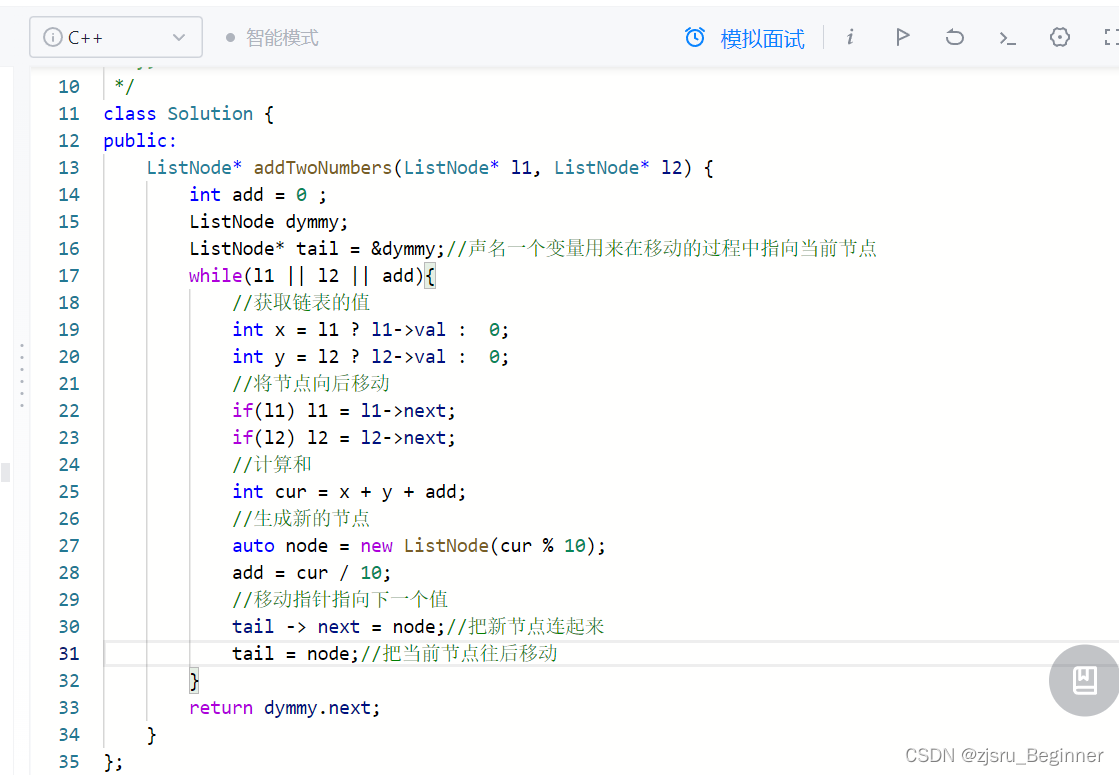Click comment '//移动指针指向下一个值'
1119x775 pixels.
[x=340, y=599]
